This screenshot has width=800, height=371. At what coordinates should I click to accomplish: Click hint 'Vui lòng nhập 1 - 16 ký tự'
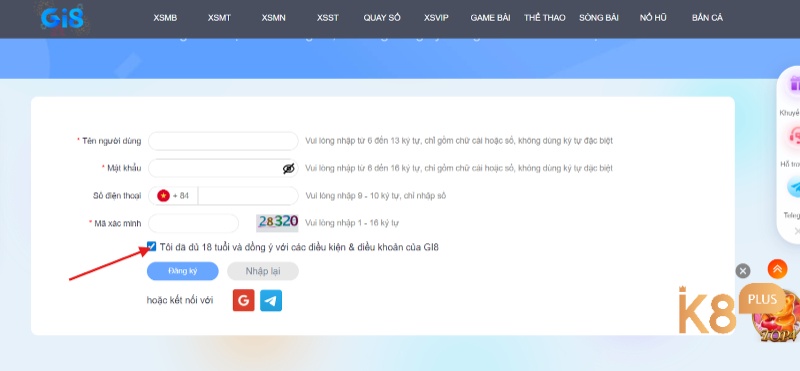(352, 223)
